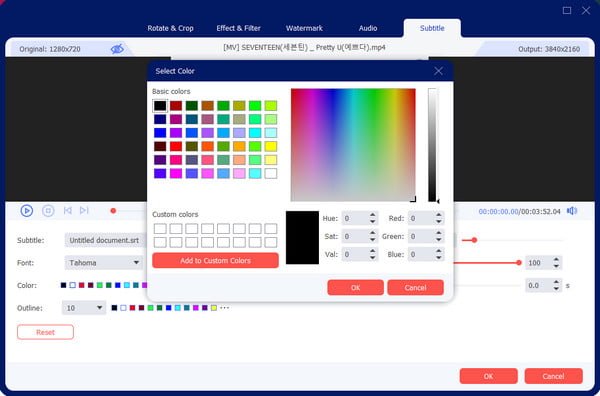600x396 pixels.
Task: Increase the Red value stepper
Action: pos(439,215)
